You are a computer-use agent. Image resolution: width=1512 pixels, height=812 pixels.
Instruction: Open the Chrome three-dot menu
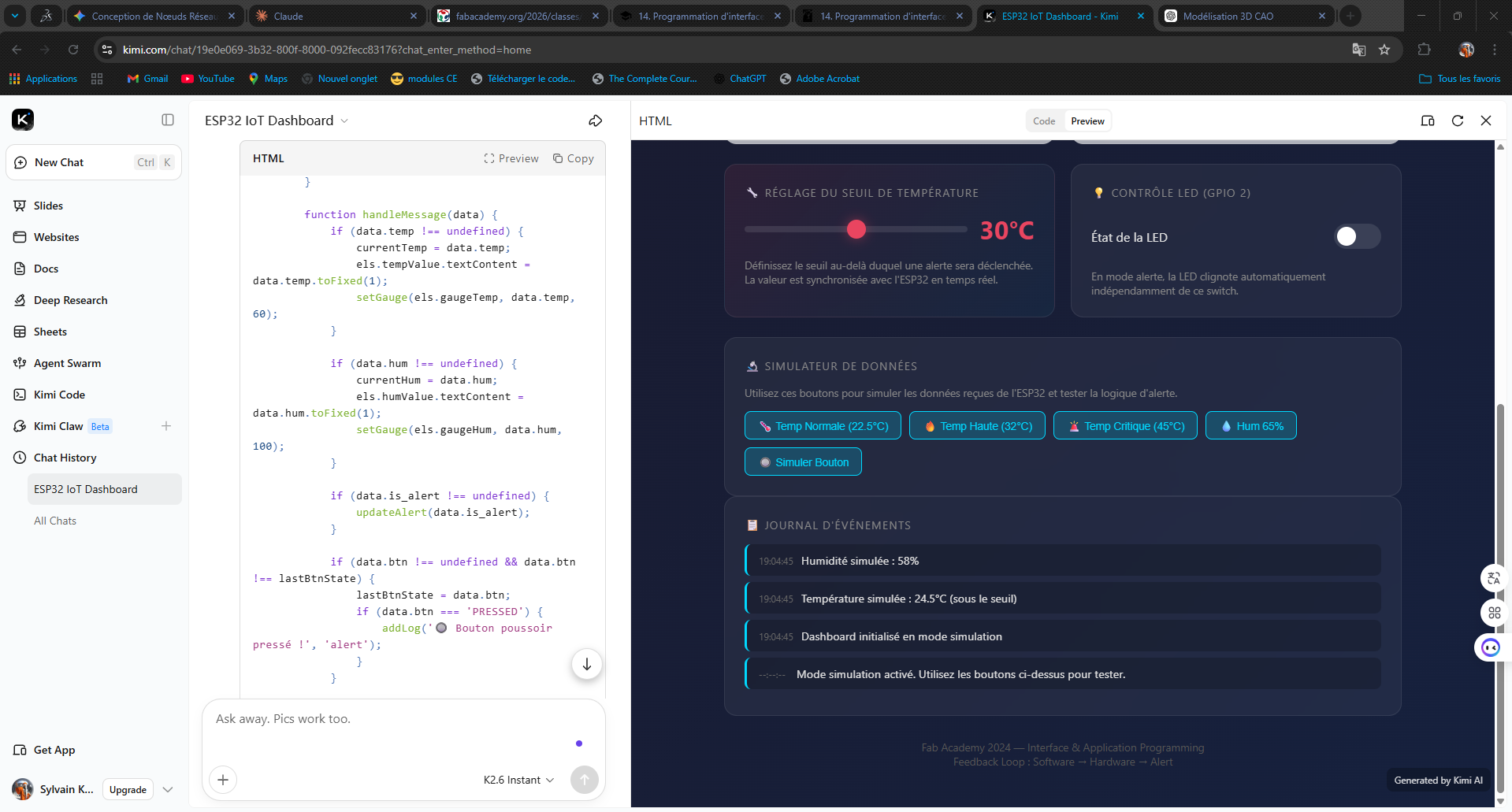tap(1495, 50)
